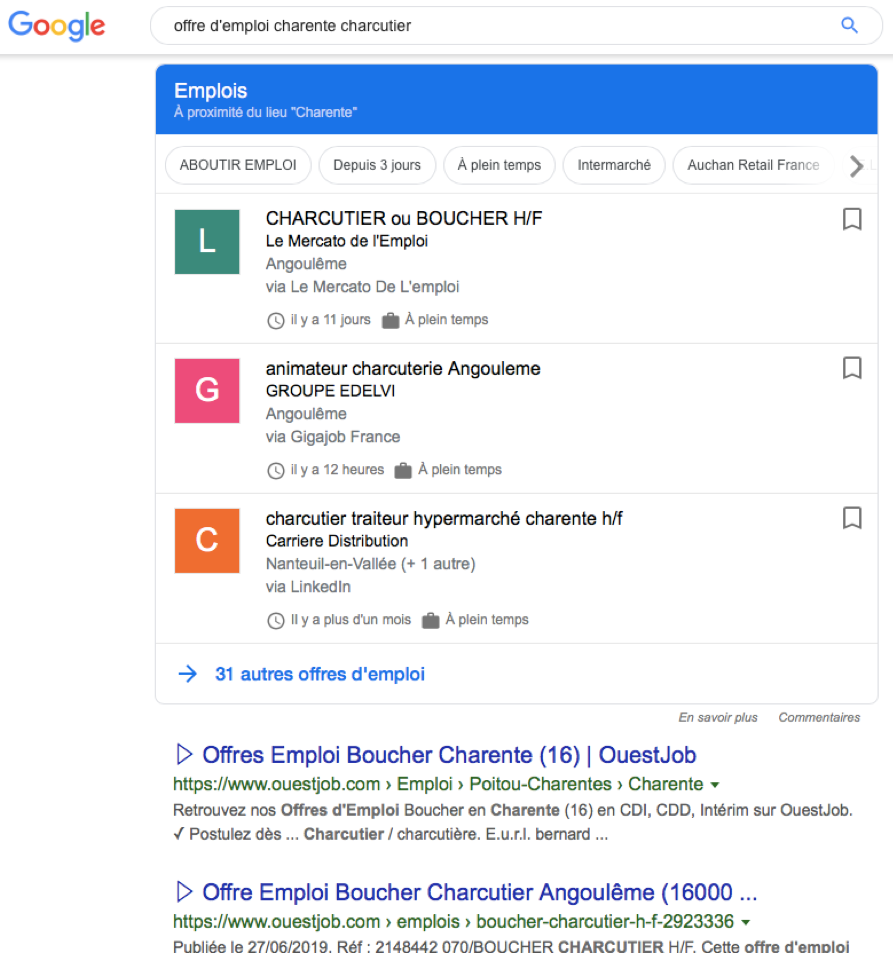Open charcutier traiteur hypermarché charente h/f listing
The width and height of the screenshot is (893, 953).
tap(444, 518)
